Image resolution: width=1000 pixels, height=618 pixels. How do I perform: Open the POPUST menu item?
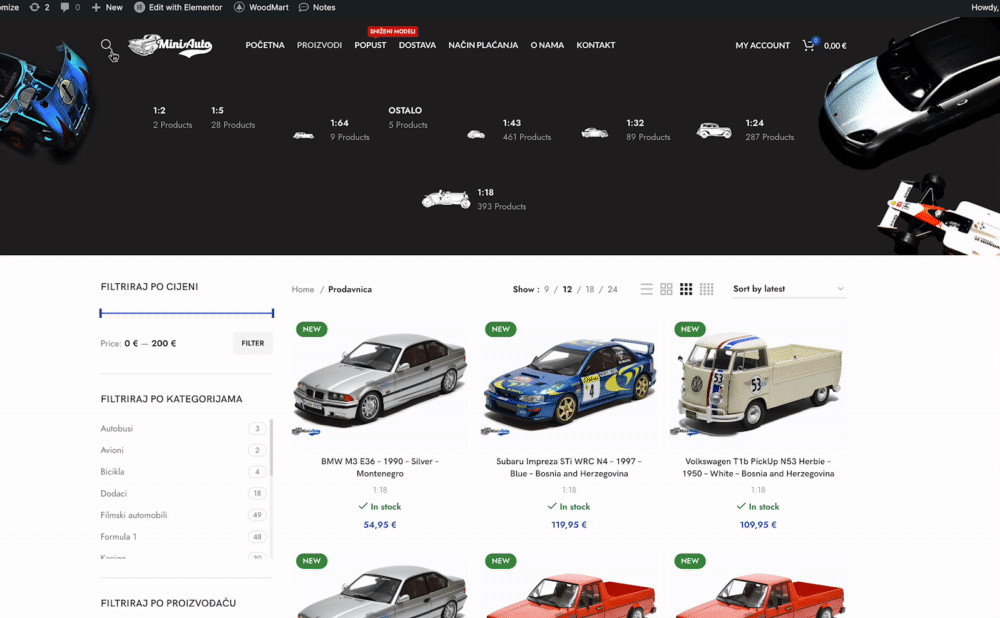(370, 45)
